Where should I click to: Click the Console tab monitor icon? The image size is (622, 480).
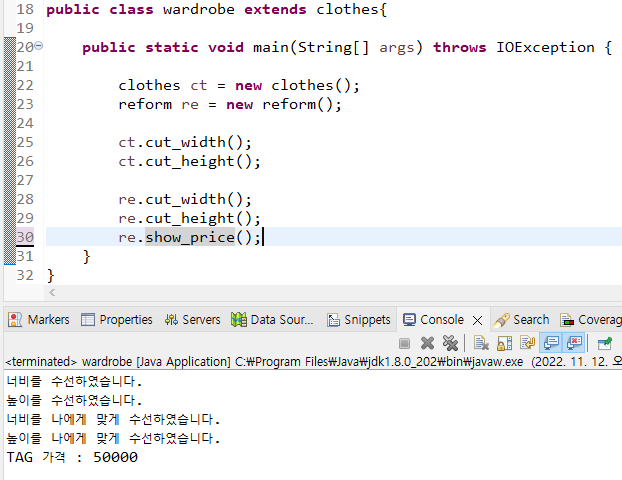click(x=409, y=319)
